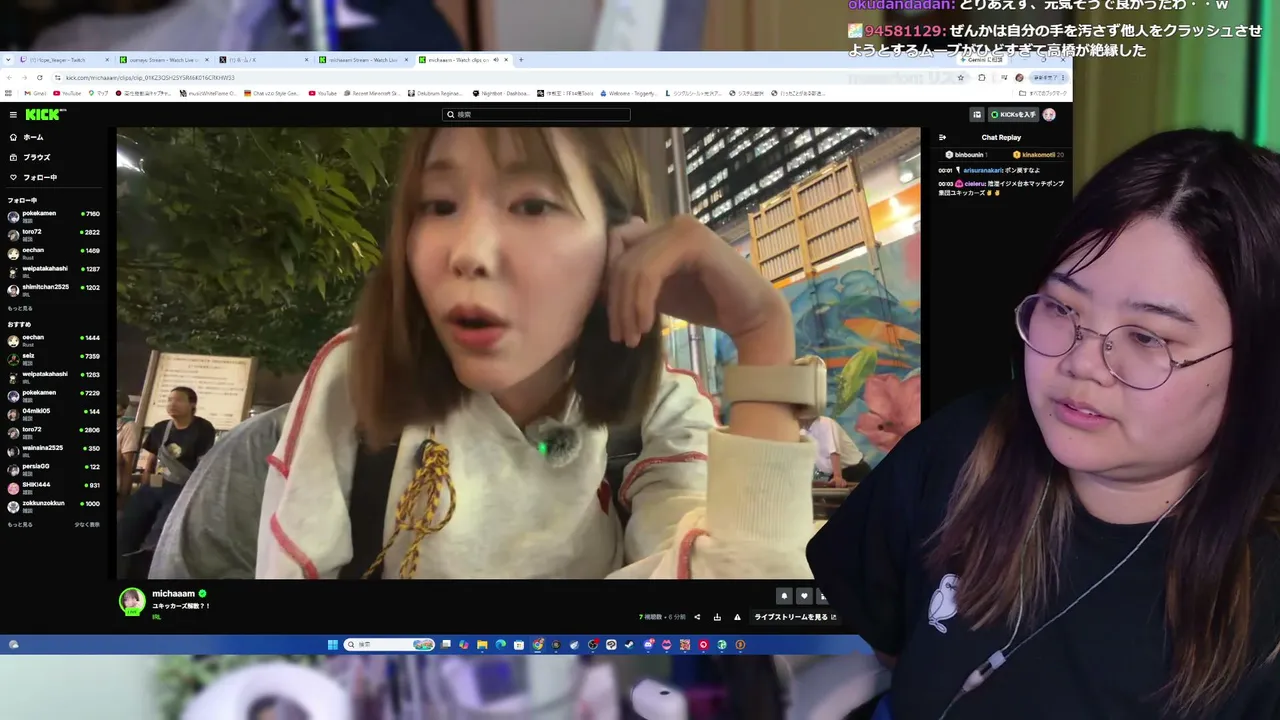
Task: Click the Windows Start button
Action: pyautogui.click(x=332, y=645)
